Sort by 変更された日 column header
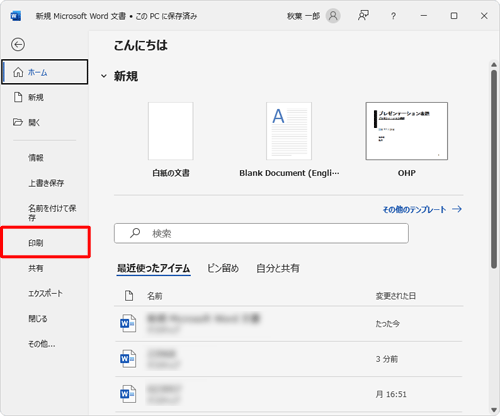This screenshot has height=416, width=500. pos(396,296)
